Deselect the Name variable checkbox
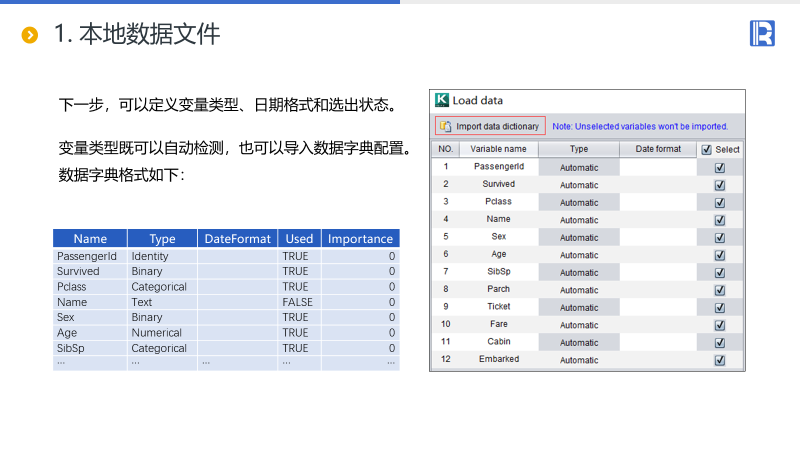This screenshot has width=800, height=450. click(719, 220)
